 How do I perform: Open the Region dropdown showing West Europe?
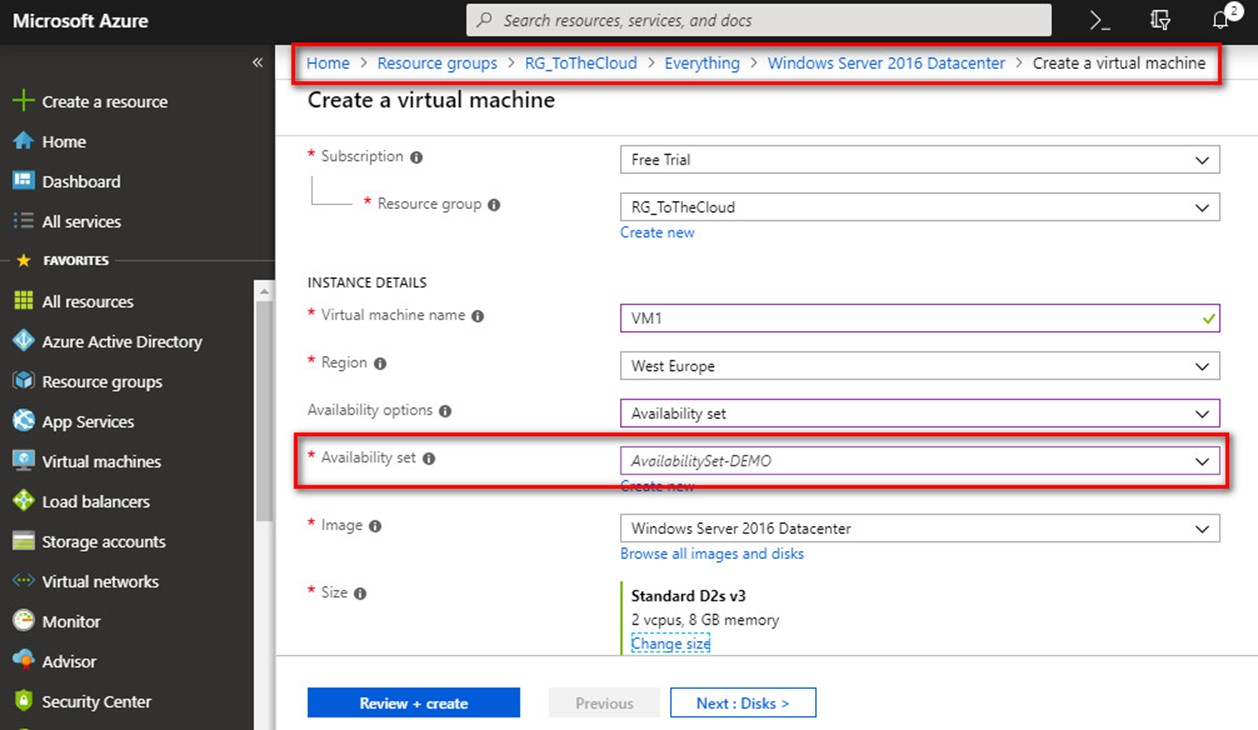tap(920, 366)
